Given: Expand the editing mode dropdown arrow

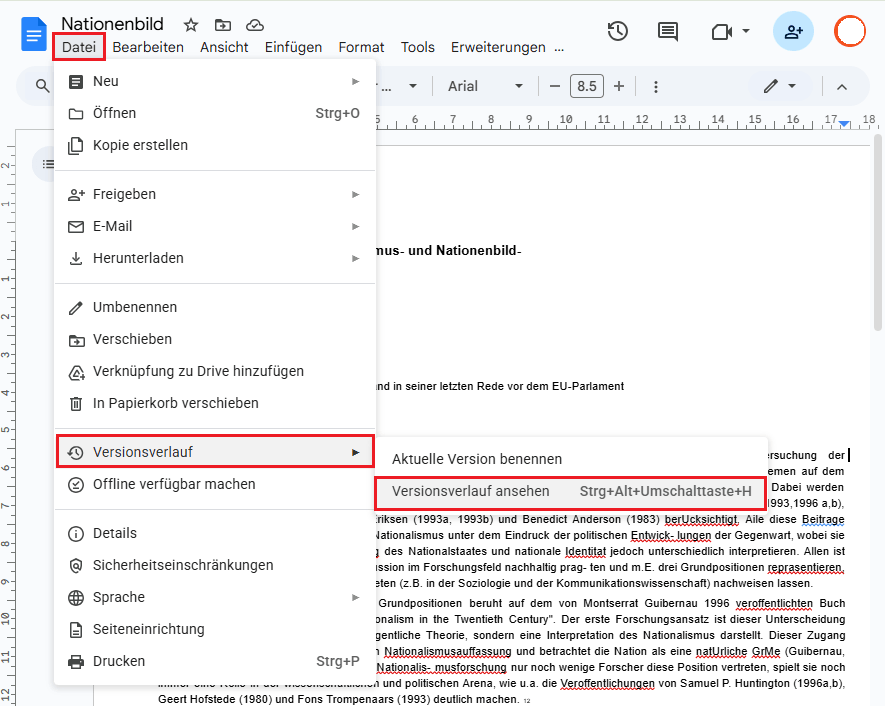Looking at the screenshot, I should (x=792, y=86).
